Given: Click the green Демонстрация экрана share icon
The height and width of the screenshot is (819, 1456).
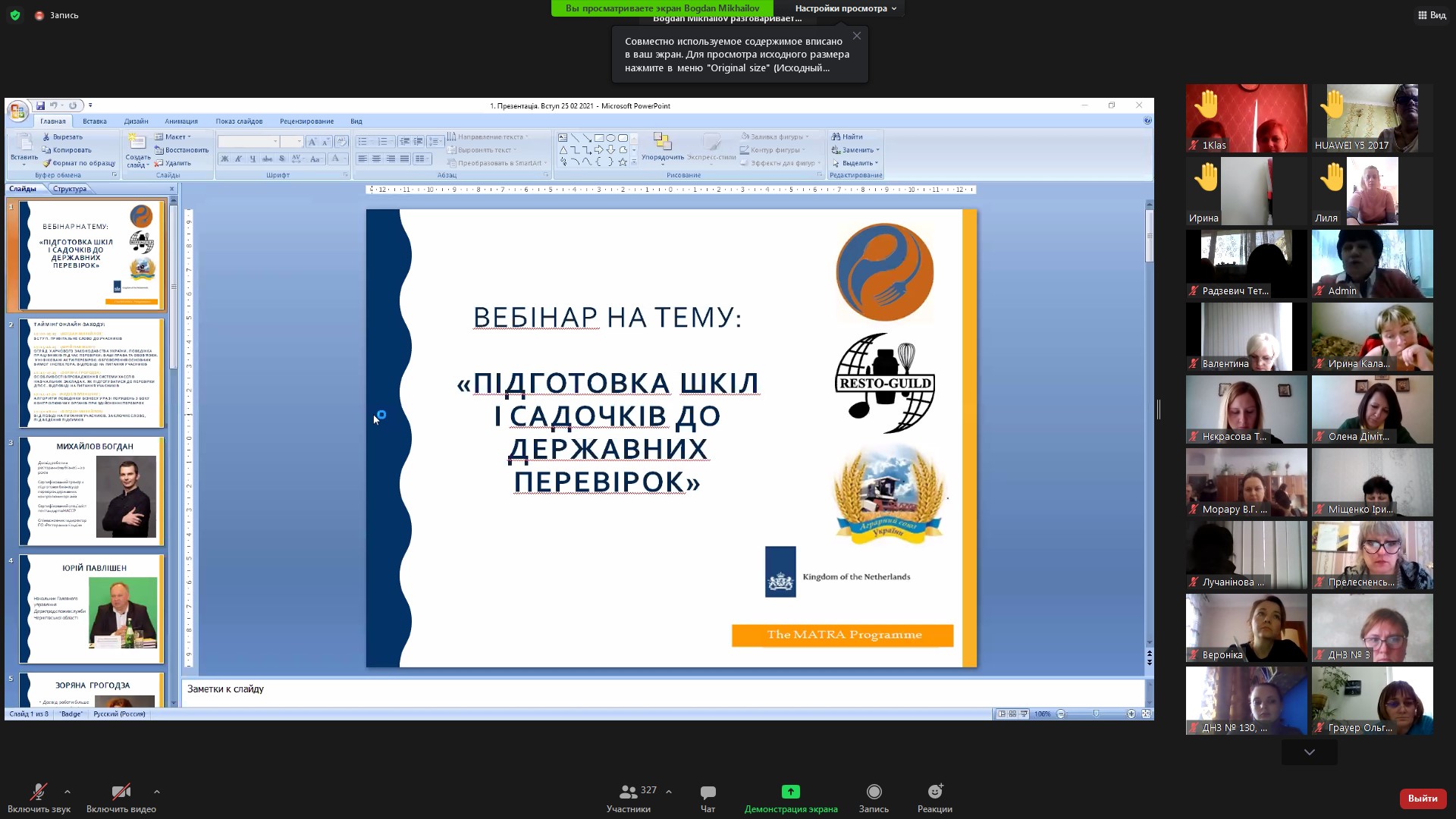Looking at the screenshot, I should pos(791,792).
